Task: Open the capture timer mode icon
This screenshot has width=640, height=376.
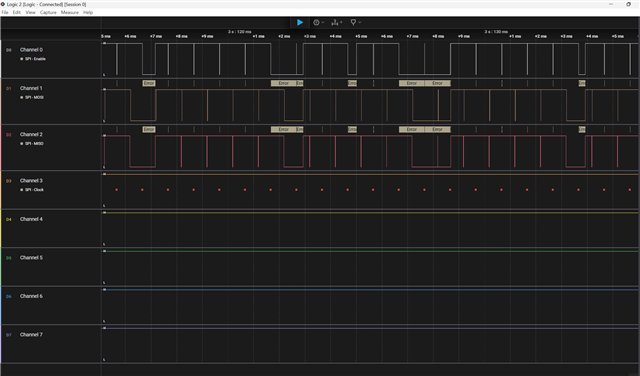Action: (316, 22)
